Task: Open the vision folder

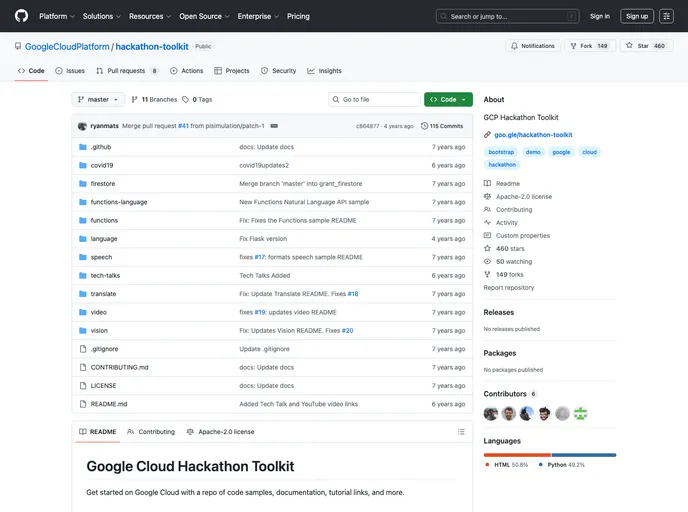Action: pyautogui.click(x=99, y=331)
